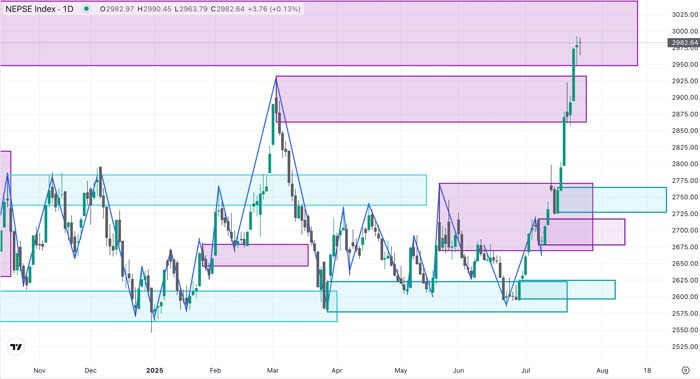Viewport: 700px width, 379px height.
Task: Select the small purple rectangle below February
Action: coord(255,255)
